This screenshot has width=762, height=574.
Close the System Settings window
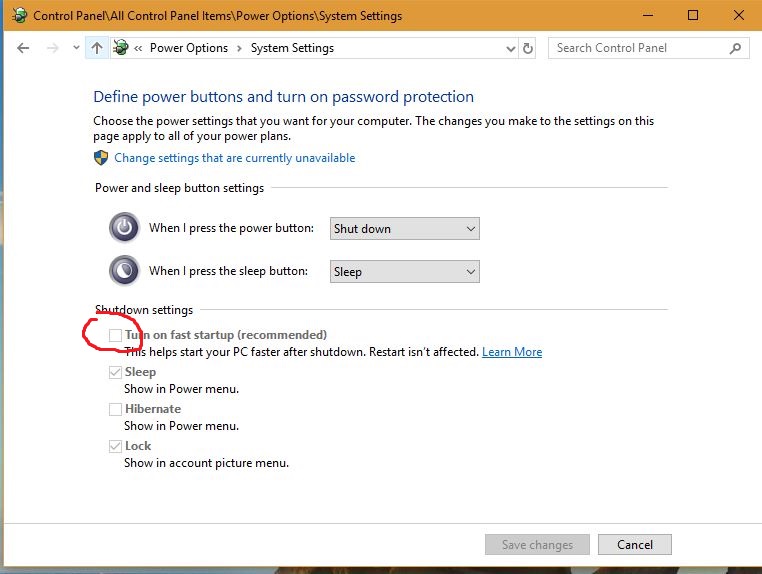739,15
